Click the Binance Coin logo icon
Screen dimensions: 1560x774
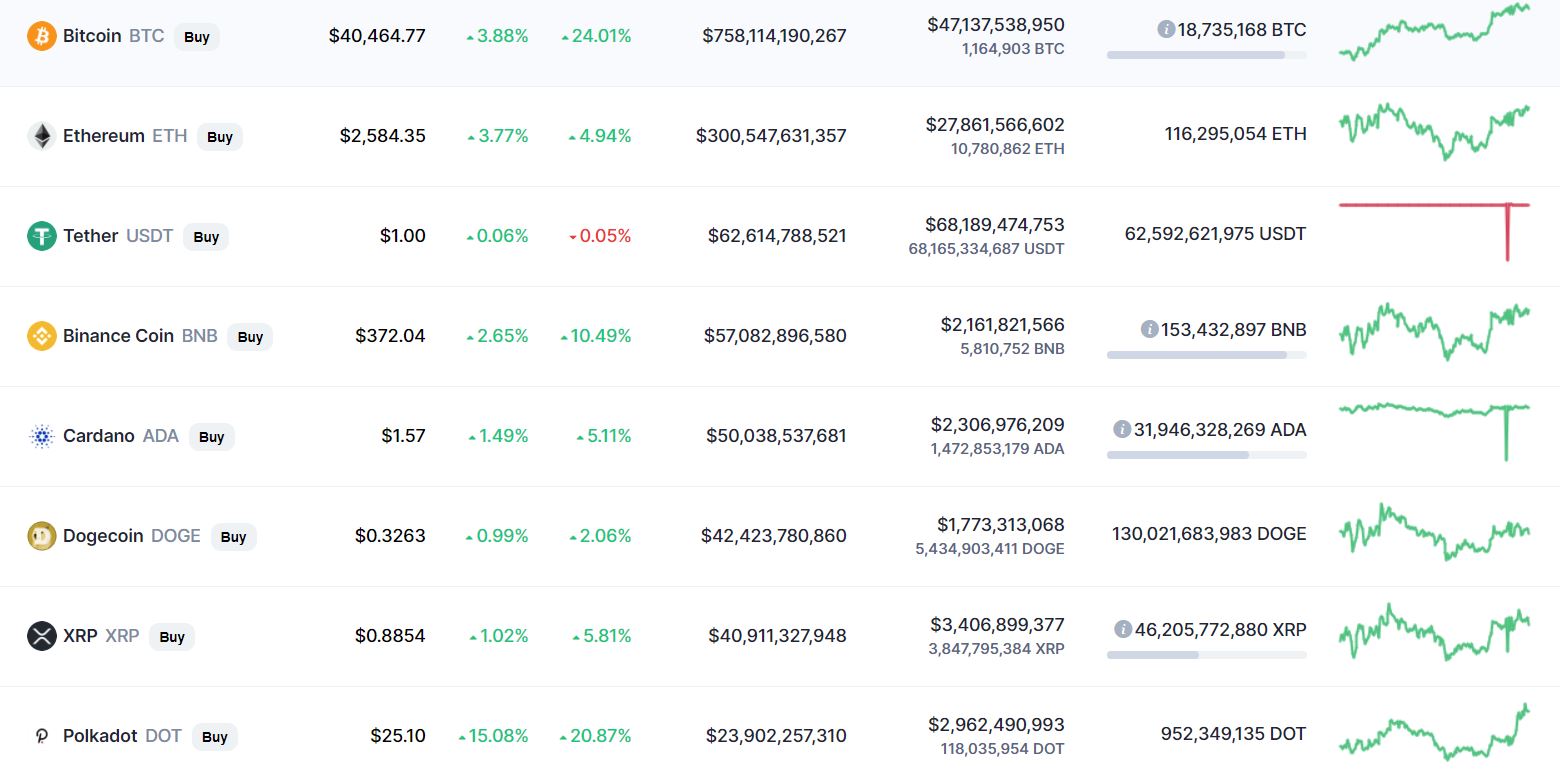42,336
